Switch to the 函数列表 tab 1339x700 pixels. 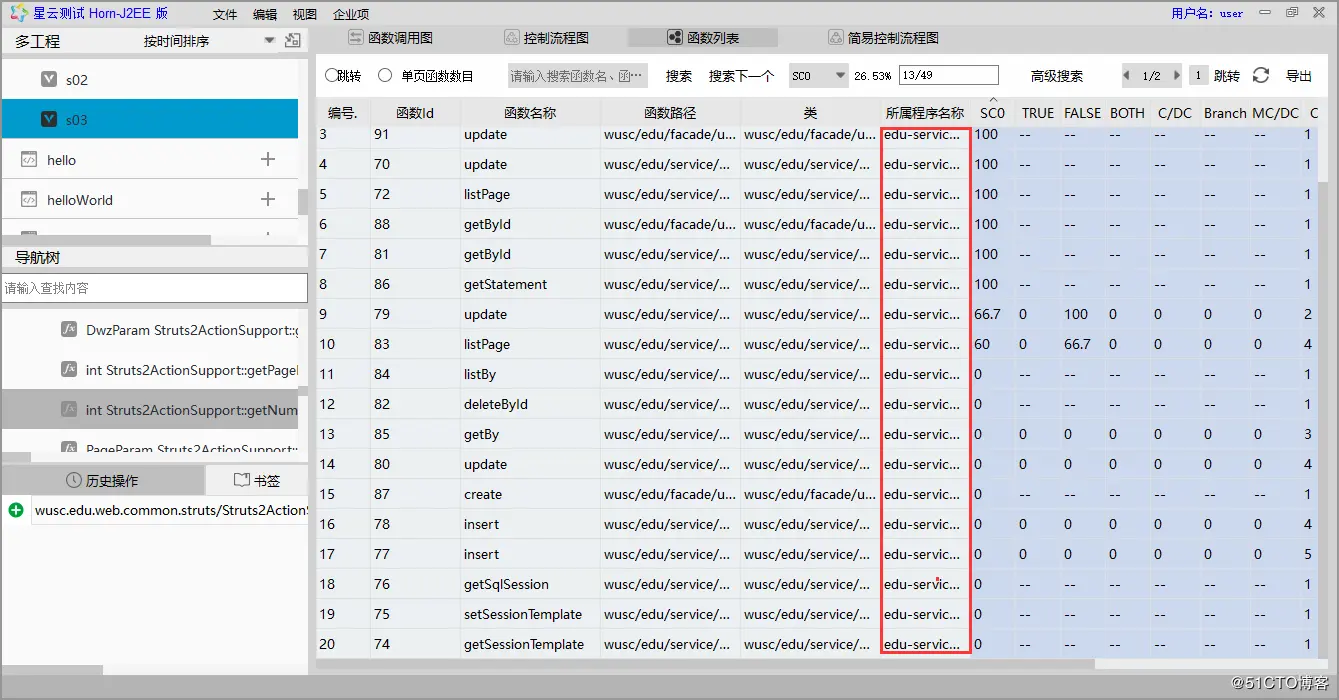(x=703, y=37)
